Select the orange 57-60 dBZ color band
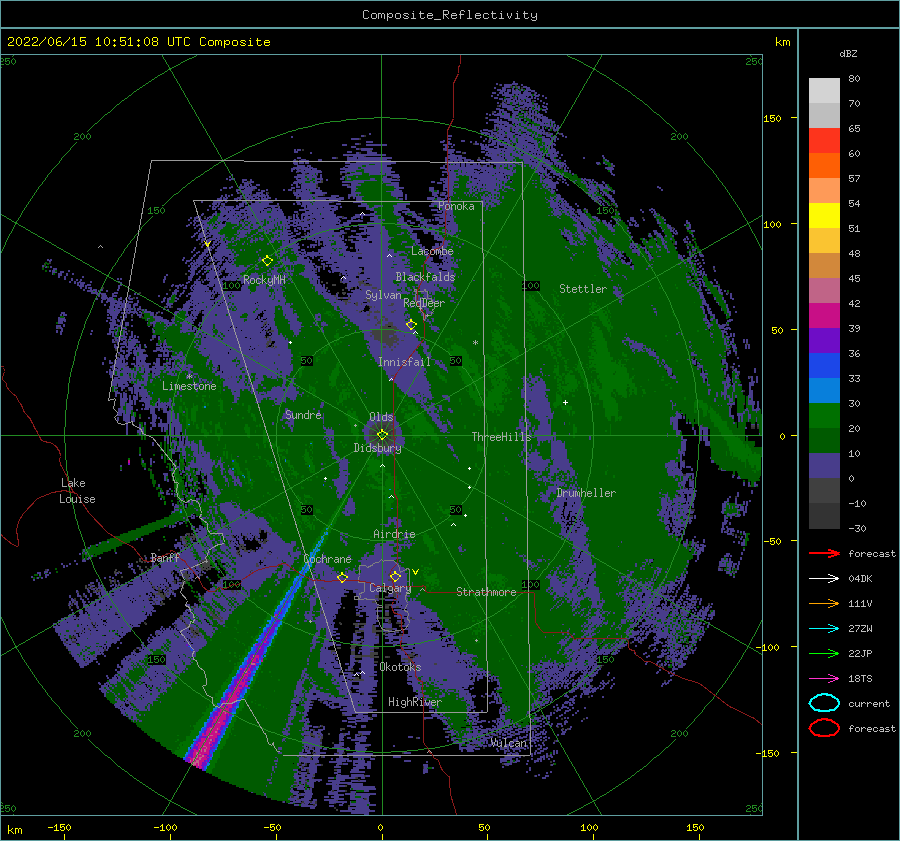The width and height of the screenshot is (900, 841). point(824,165)
